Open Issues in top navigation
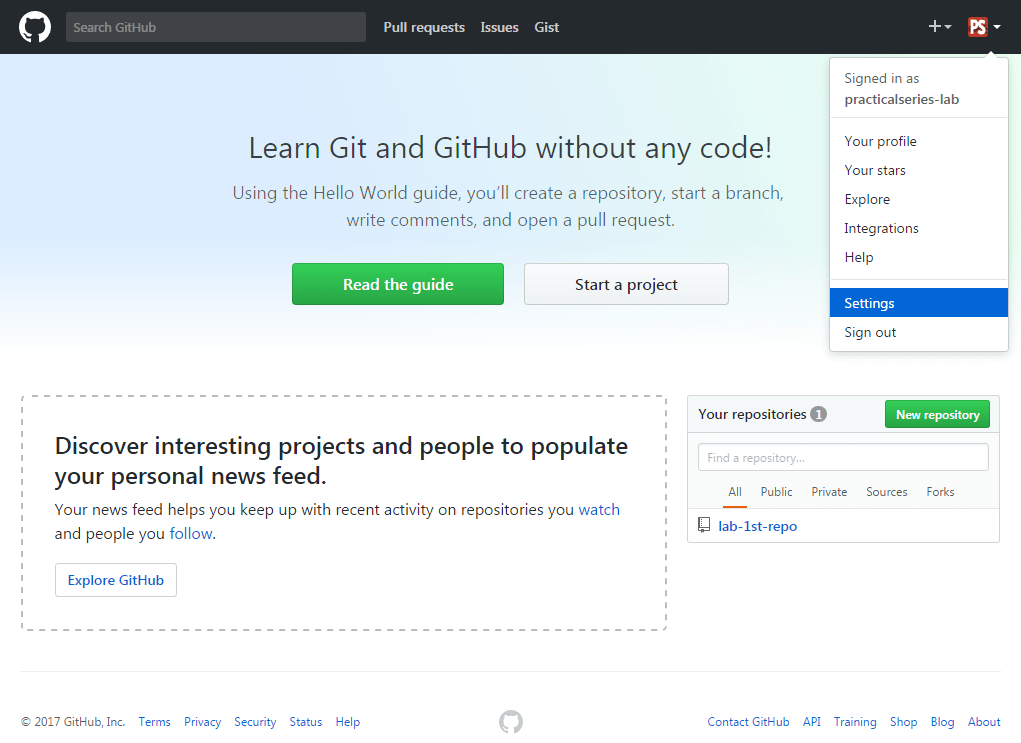The width and height of the screenshot is (1021, 743). [x=499, y=27]
